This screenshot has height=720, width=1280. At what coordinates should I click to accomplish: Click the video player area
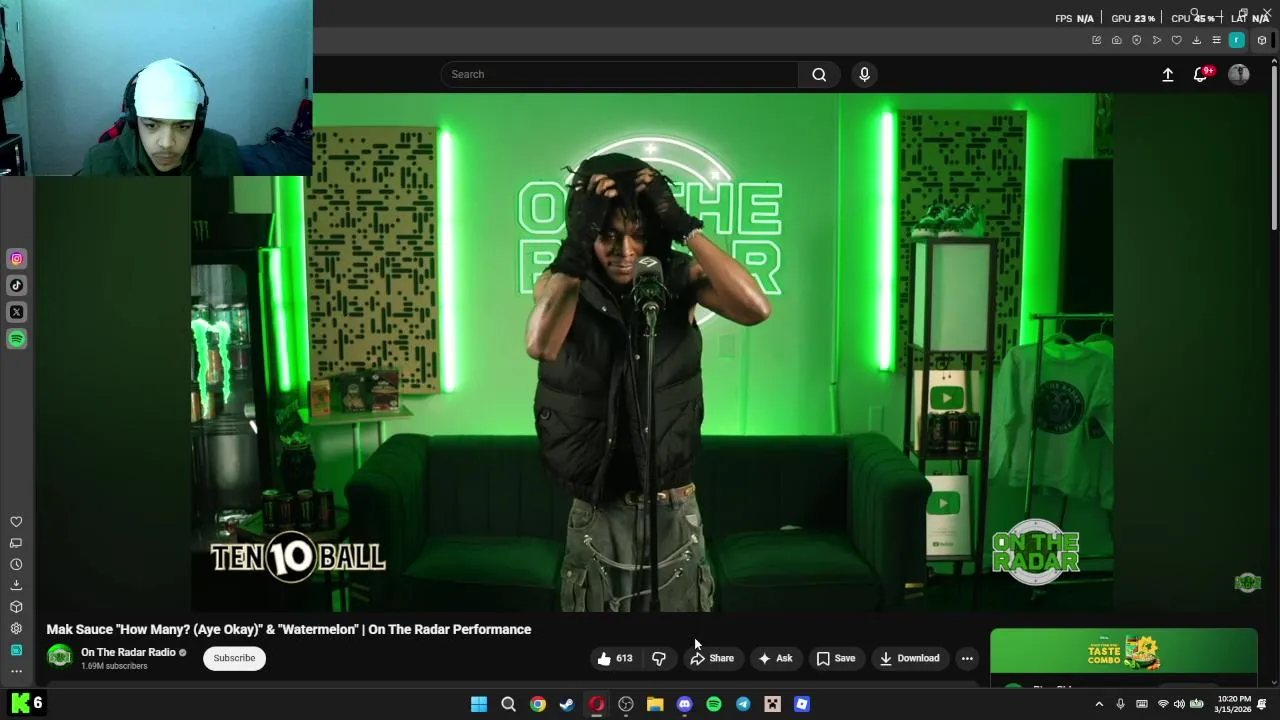652,352
